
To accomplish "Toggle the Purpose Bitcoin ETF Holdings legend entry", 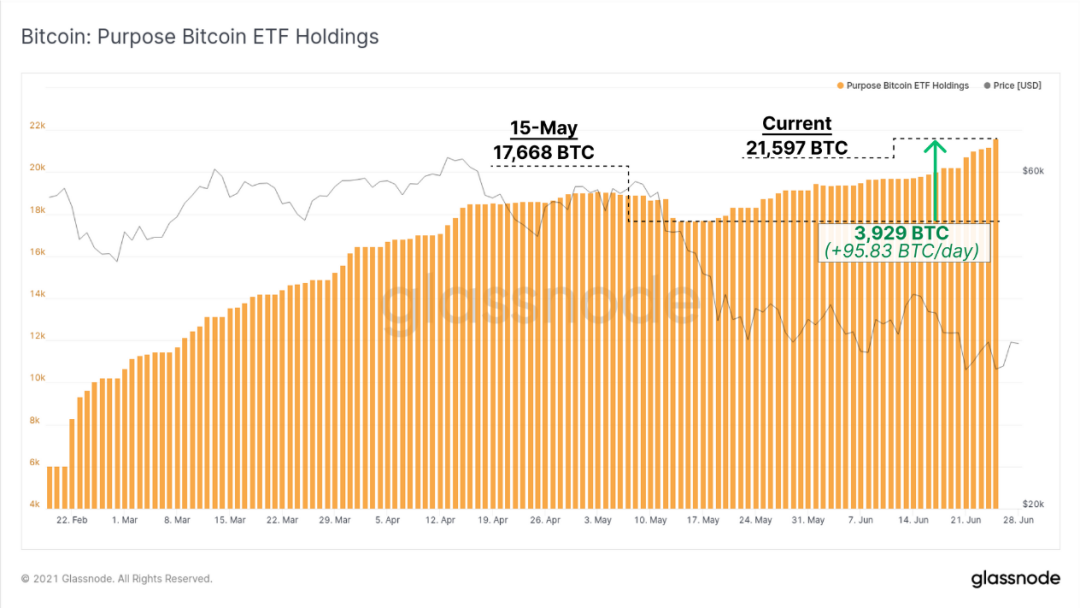I will [x=902, y=85].
